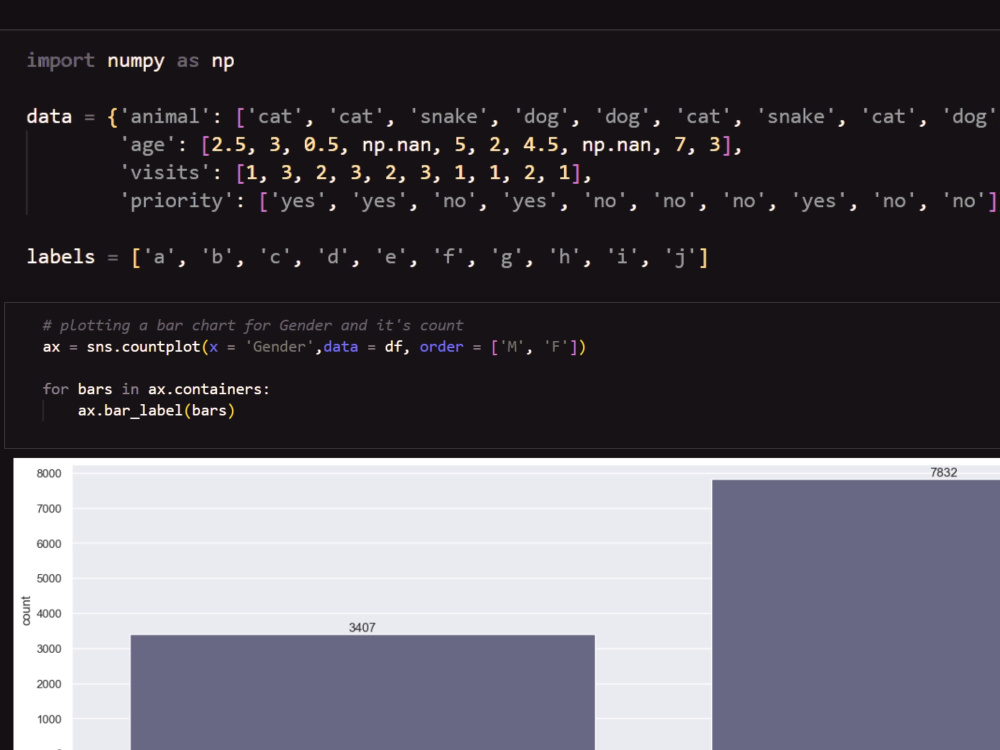This screenshot has height=750, width=1000.
Task: Click the 'count' y-axis label
Action: point(26,611)
